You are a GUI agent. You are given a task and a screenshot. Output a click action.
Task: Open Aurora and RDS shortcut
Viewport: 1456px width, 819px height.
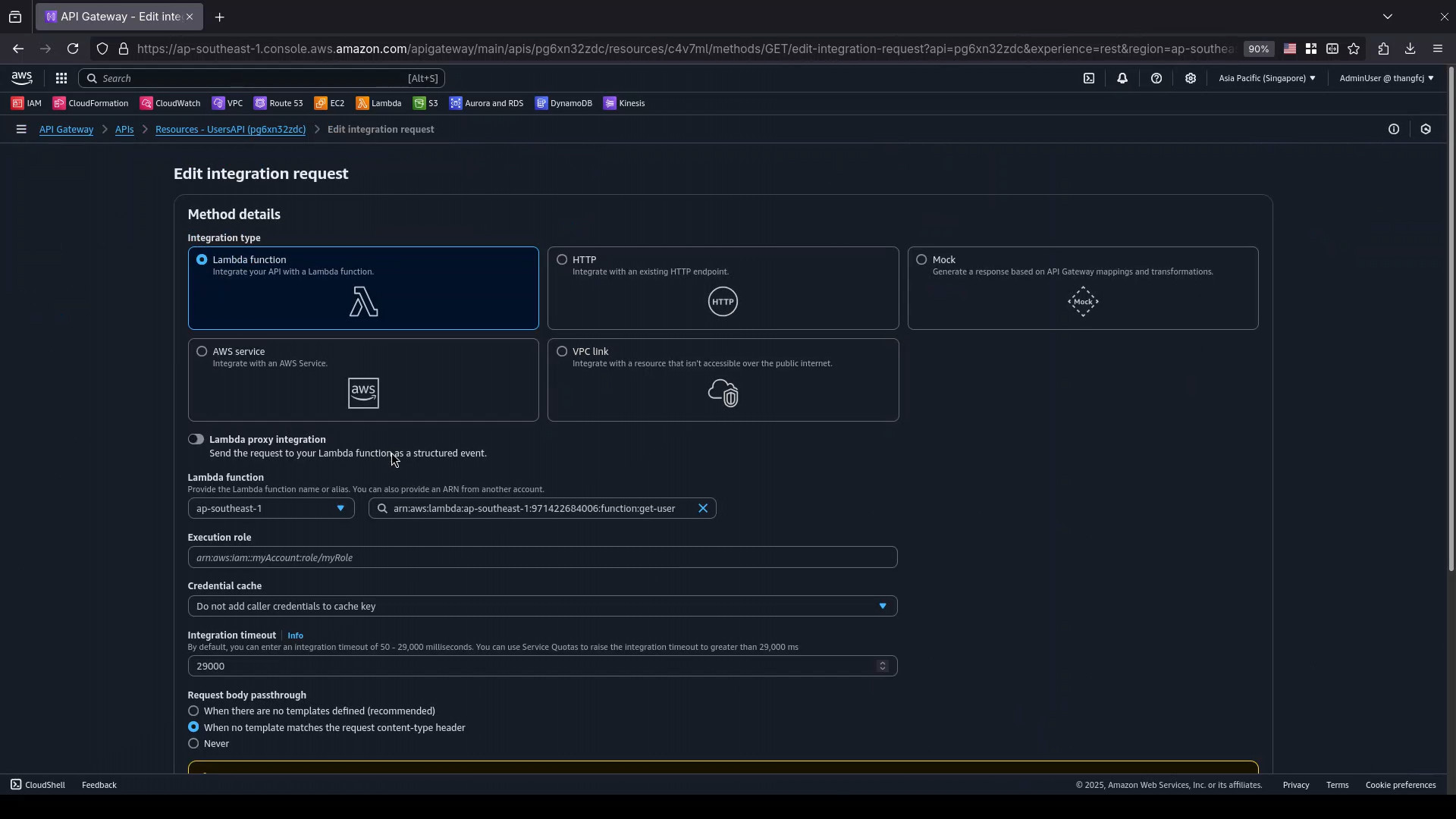486,104
